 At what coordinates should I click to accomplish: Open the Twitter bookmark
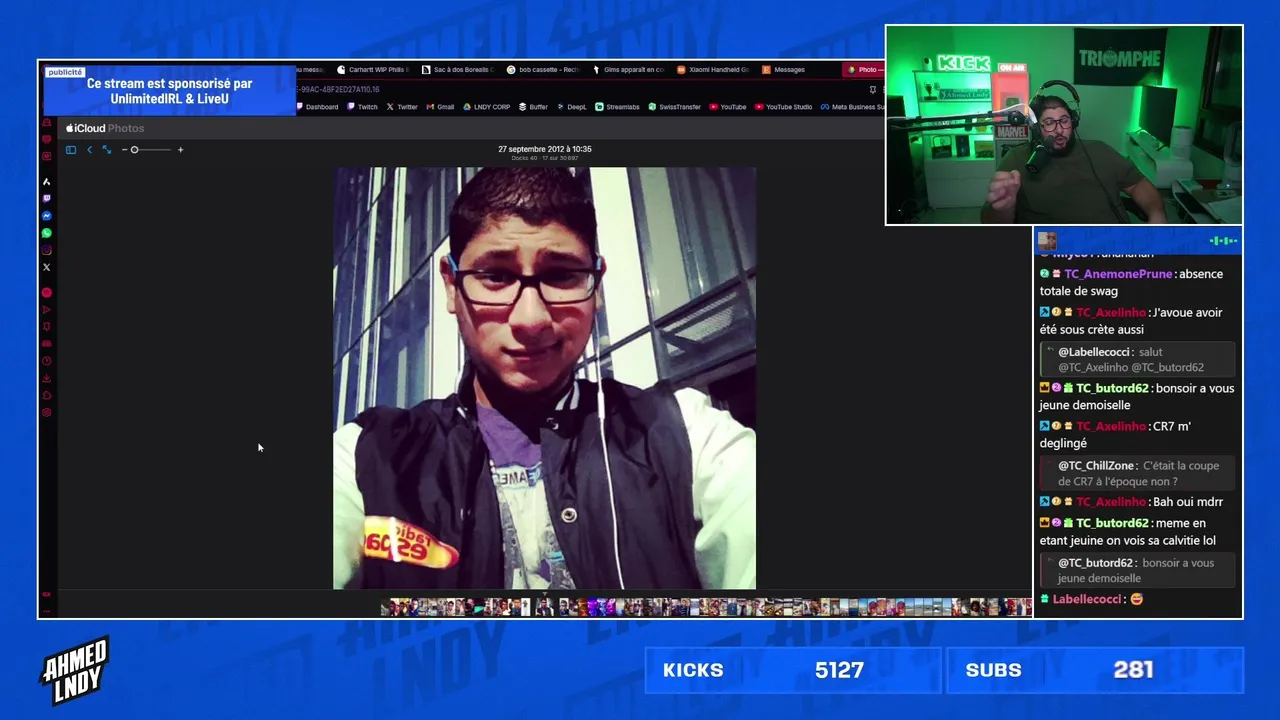coord(402,107)
